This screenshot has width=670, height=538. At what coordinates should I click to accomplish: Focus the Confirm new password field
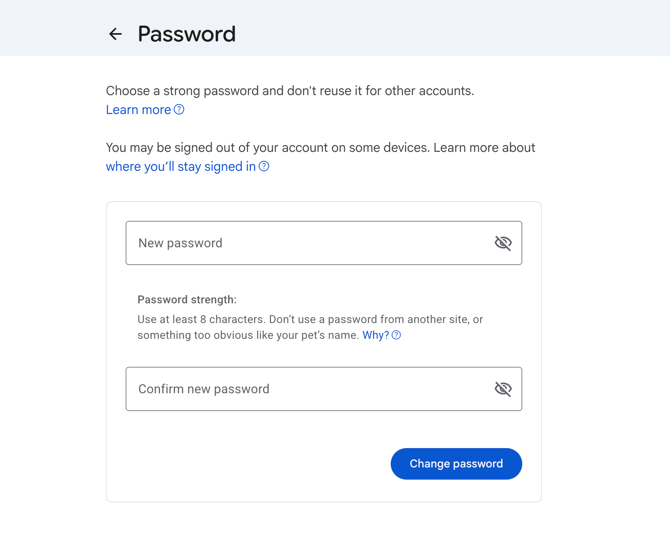point(323,389)
